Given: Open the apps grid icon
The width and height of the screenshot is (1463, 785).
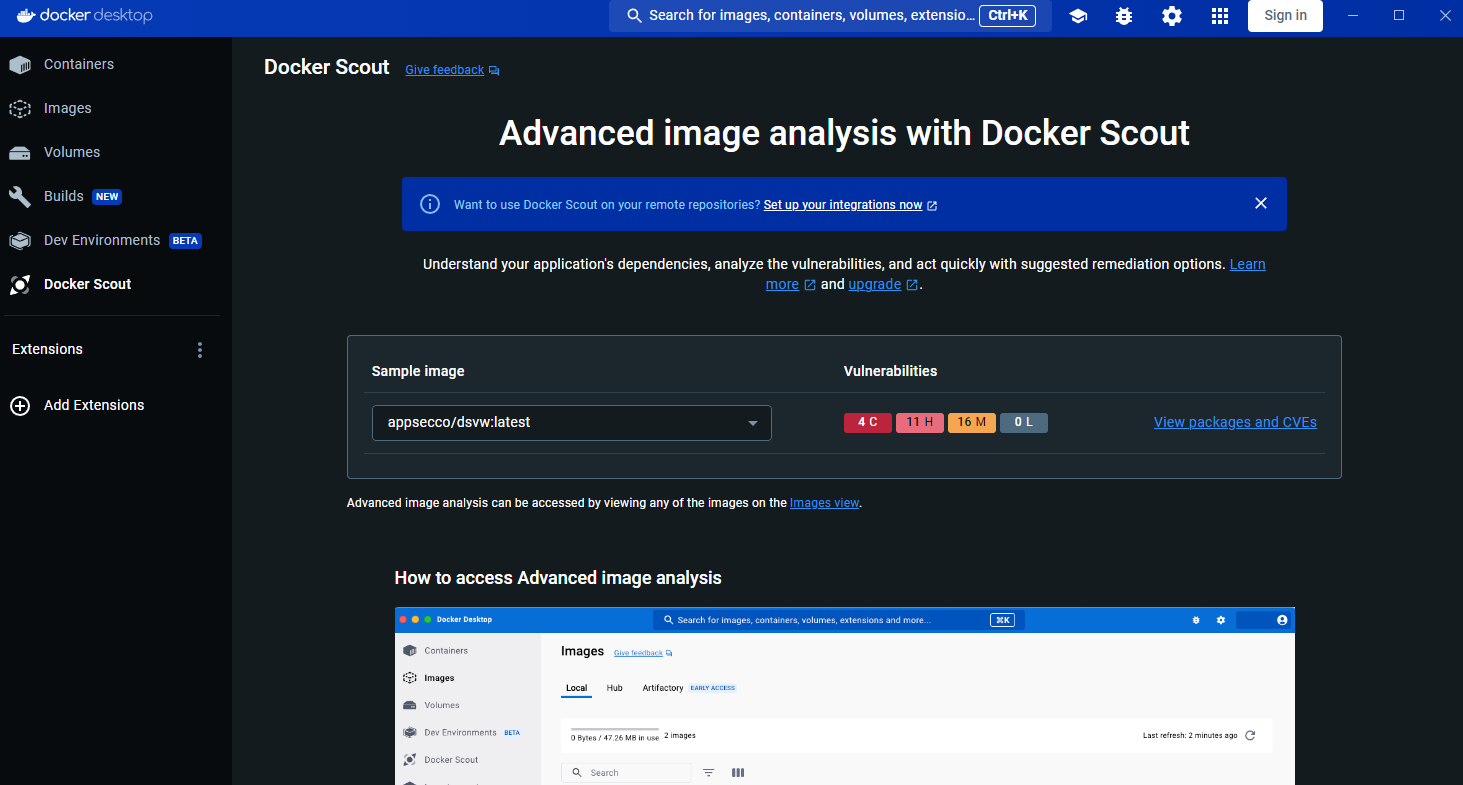Looking at the screenshot, I should 1219,16.
